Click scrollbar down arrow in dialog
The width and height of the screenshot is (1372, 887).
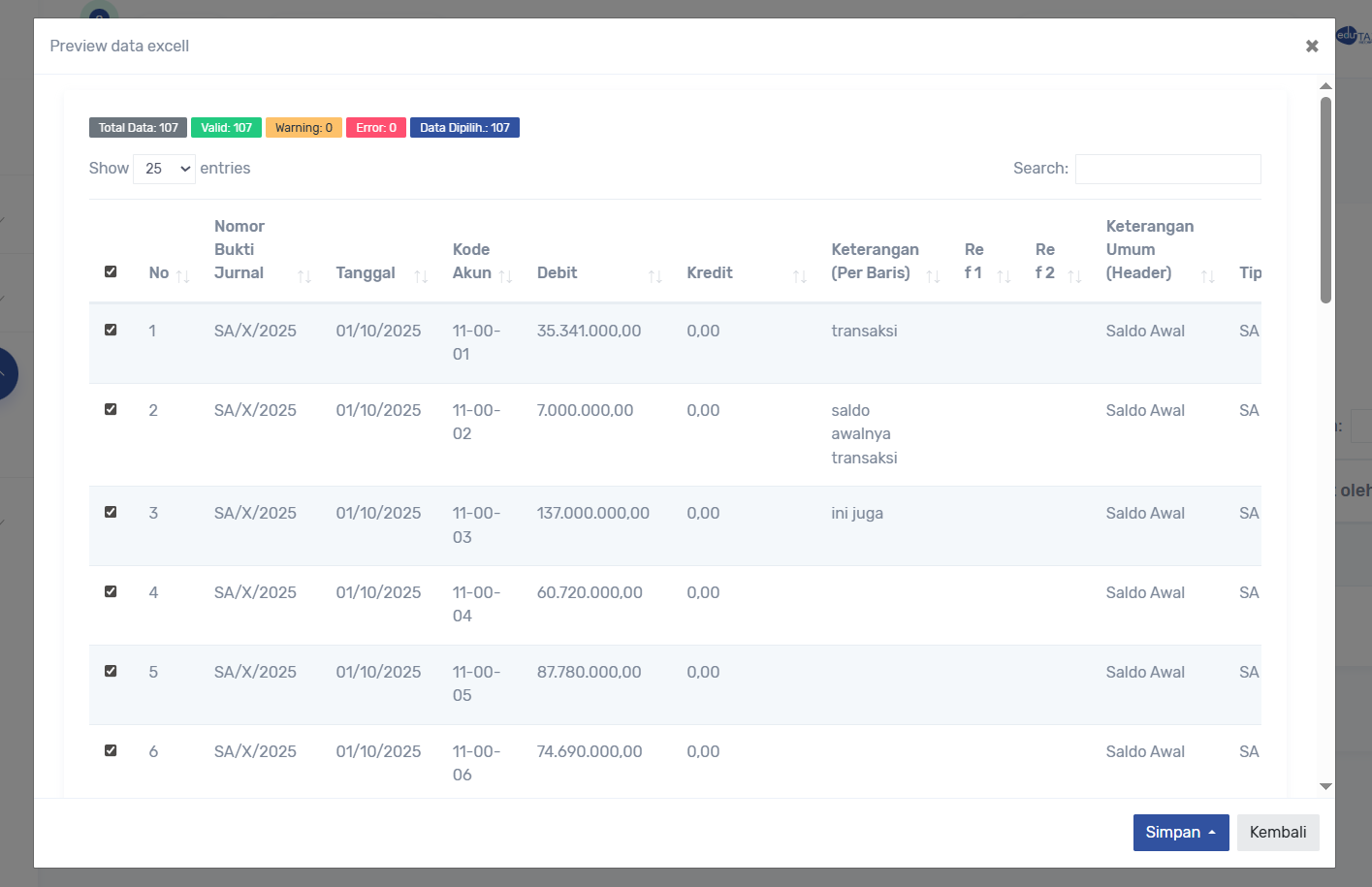(1325, 786)
